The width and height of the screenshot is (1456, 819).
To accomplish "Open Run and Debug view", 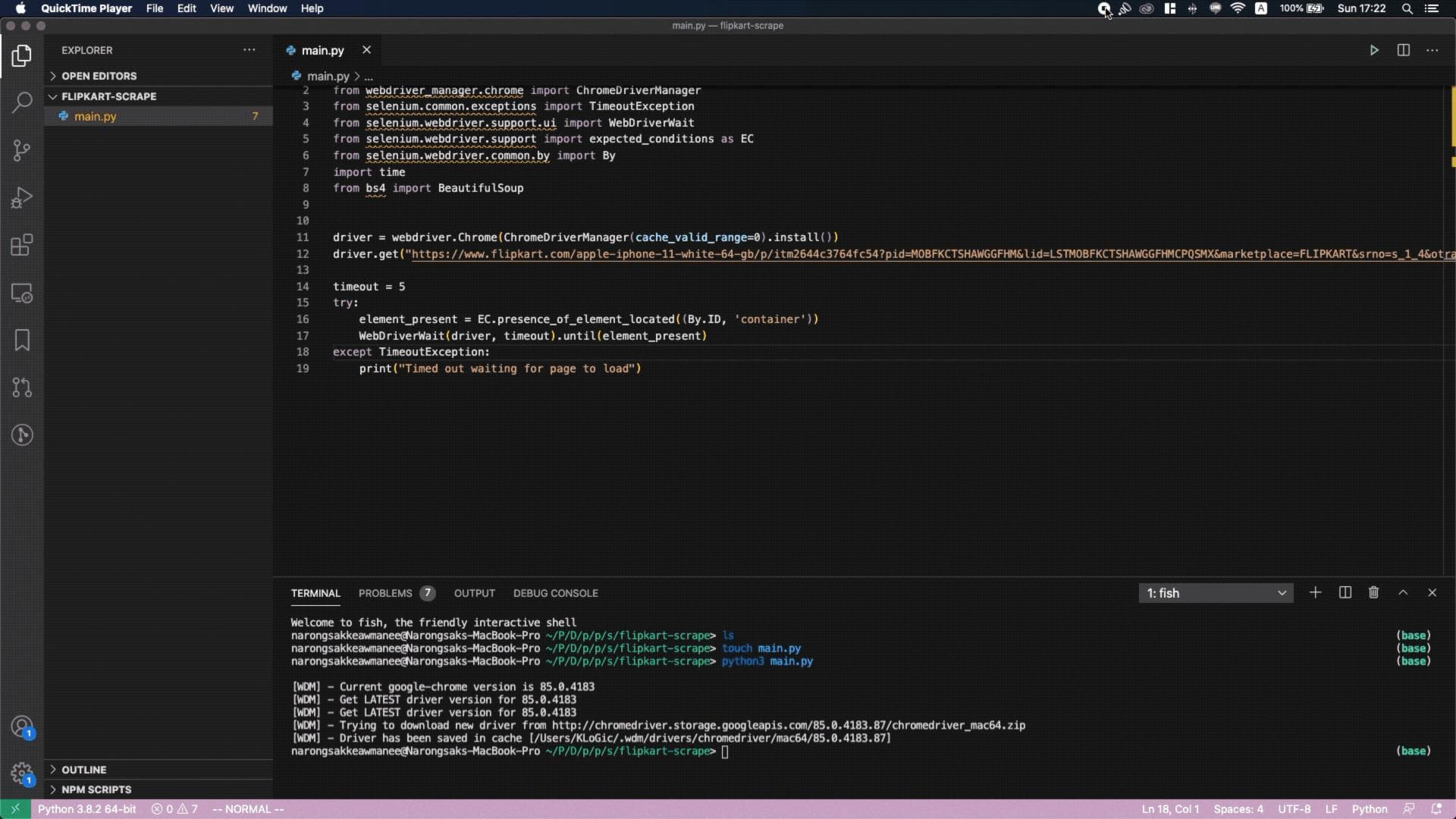I will [x=22, y=198].
